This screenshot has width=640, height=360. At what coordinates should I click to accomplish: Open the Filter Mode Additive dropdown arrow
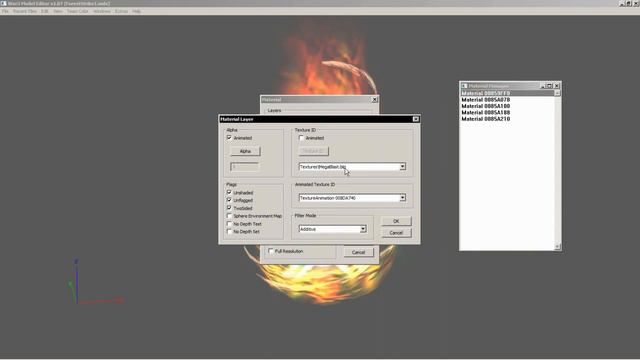(x=363, y=229)
